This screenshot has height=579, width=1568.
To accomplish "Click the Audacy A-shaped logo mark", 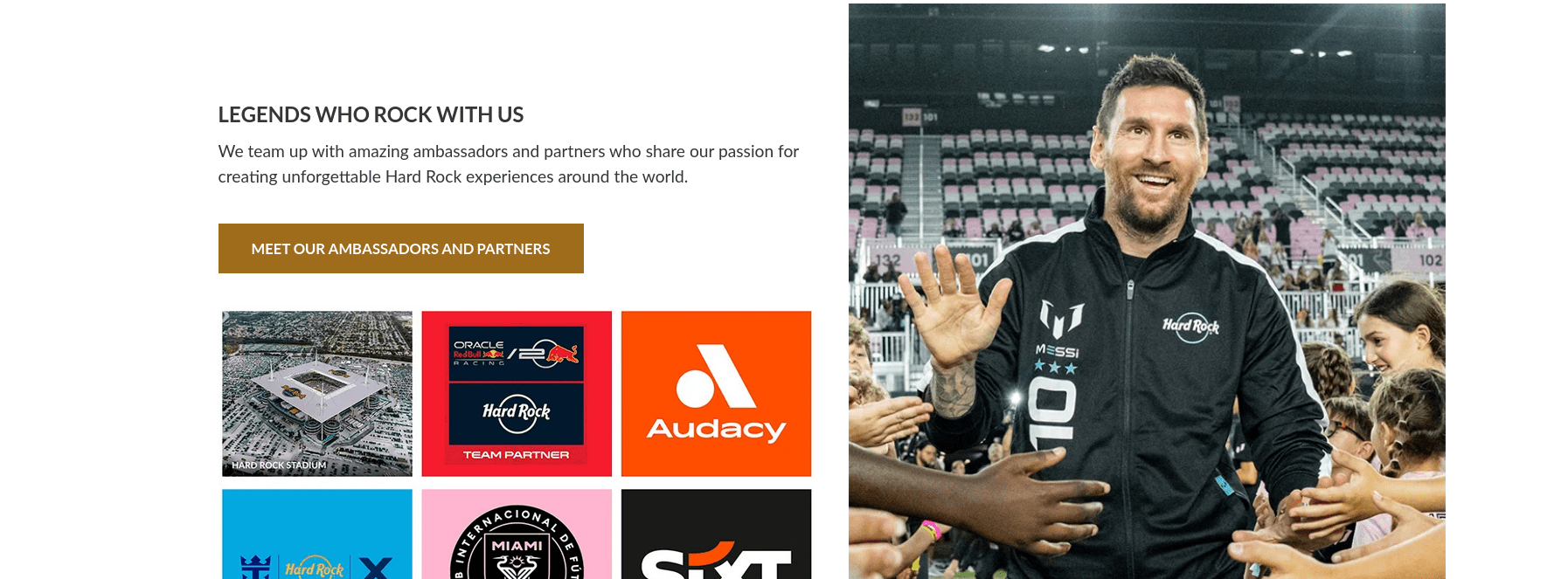I will 716,376.
